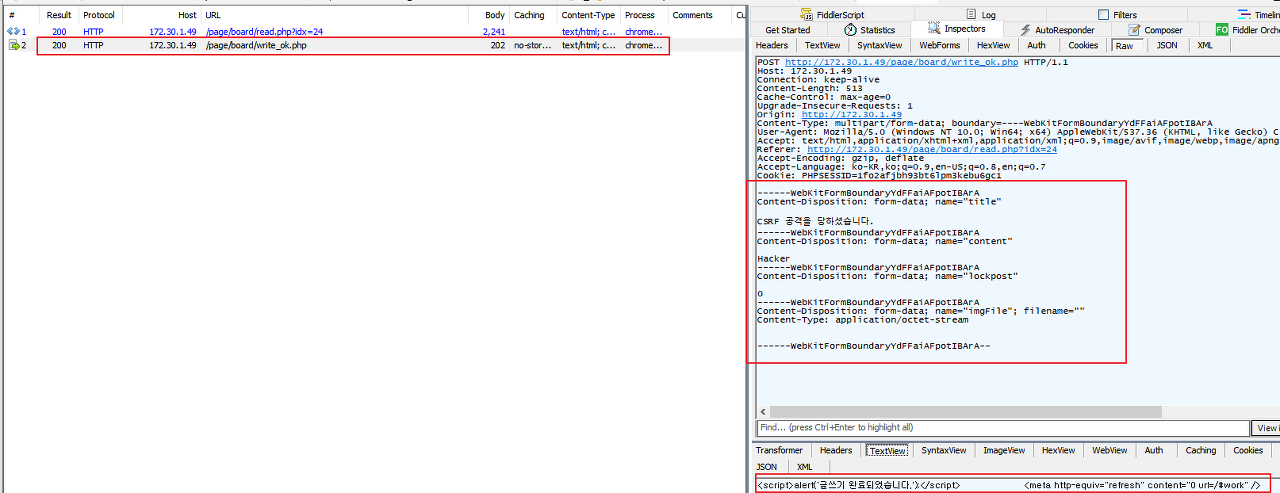Click the View in Notepad button
This screenshot has height=493, width=1280.
click(x=1267, y=427)
